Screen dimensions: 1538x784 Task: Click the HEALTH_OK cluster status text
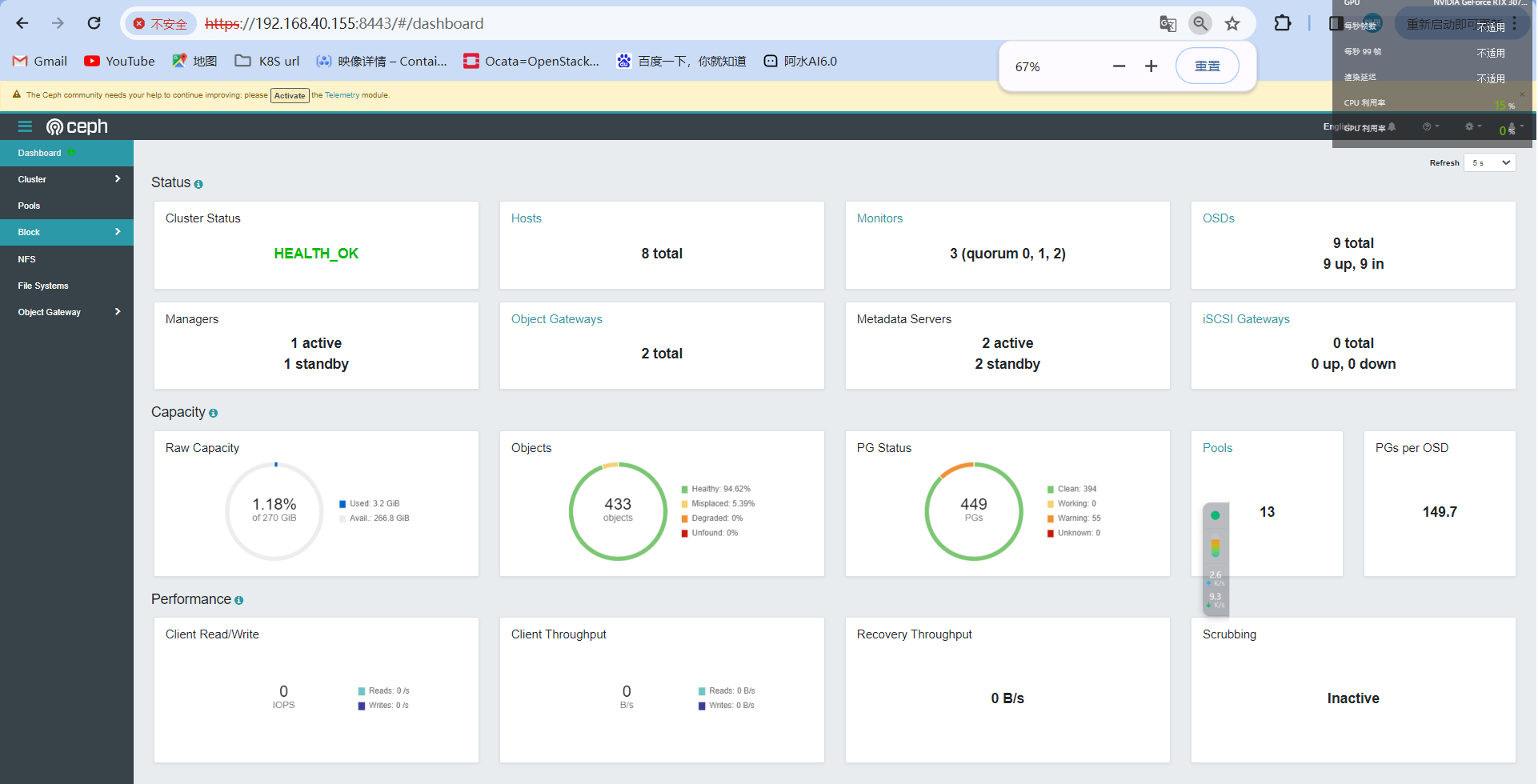coord(316,254)
